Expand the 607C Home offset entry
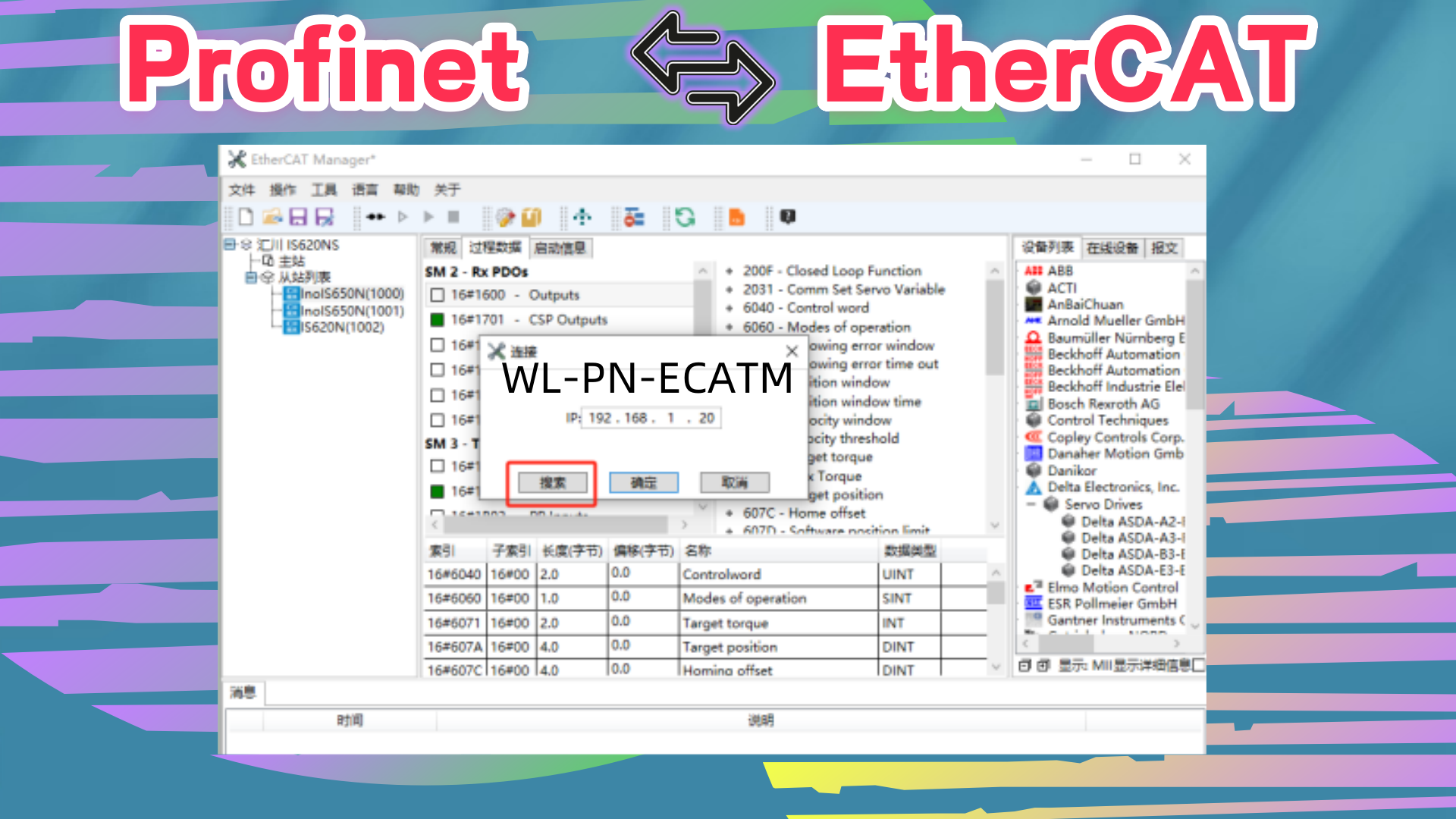This screenshot has height=819, width=1456. [x=730, y=513]
